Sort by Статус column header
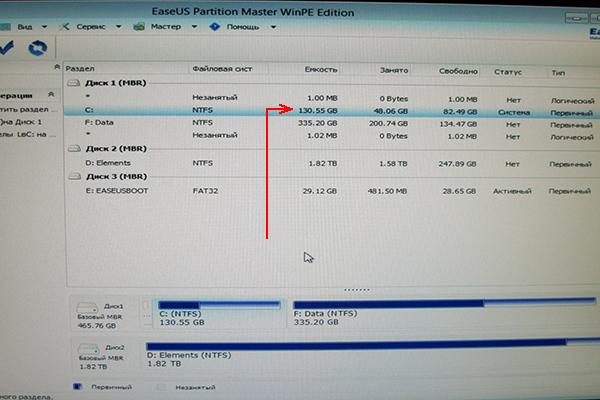Image resolution: width=600 pixels, height=400 pixels. click(x=508, y=72)
